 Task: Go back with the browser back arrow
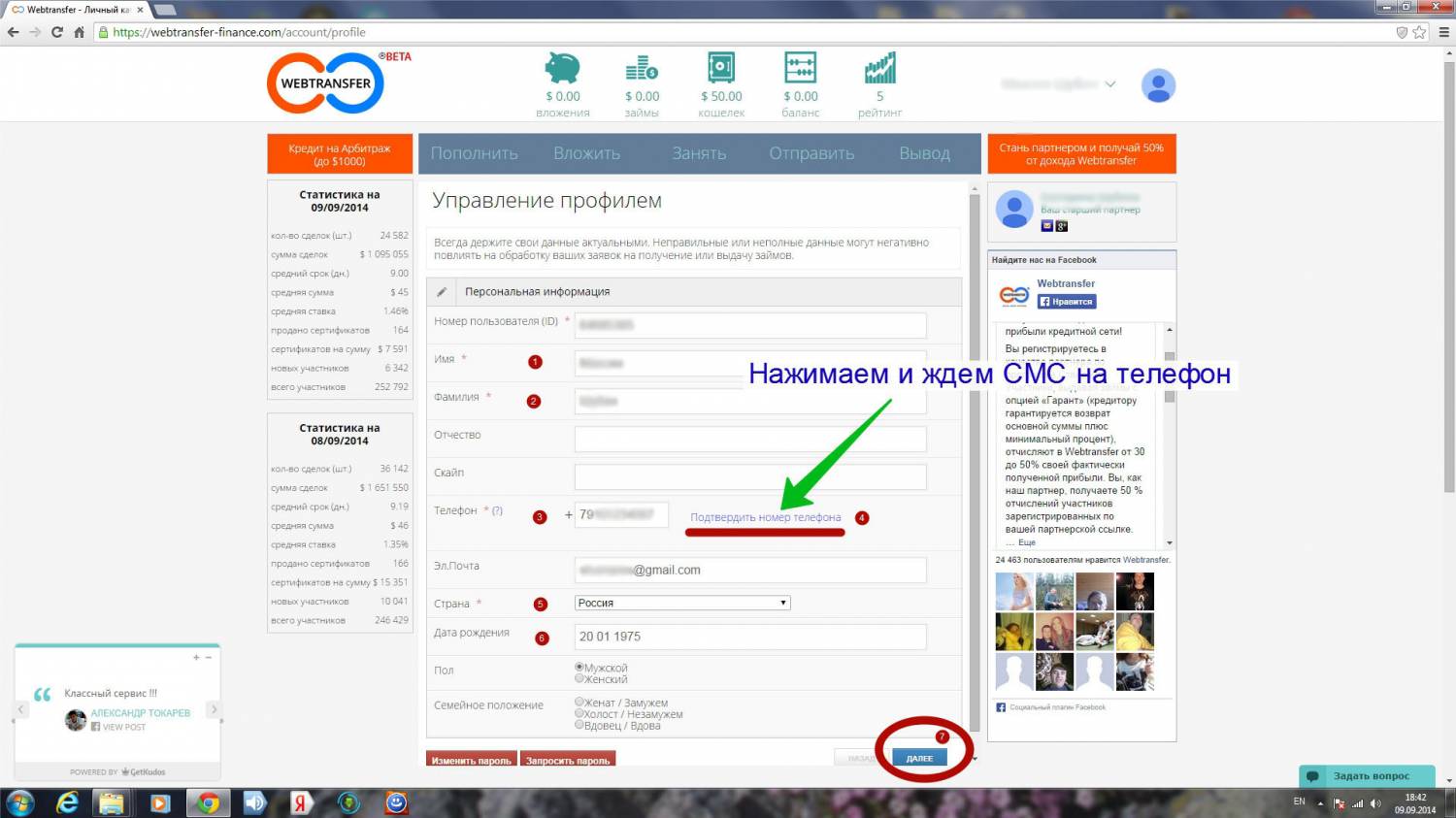[x=14, y=32]
